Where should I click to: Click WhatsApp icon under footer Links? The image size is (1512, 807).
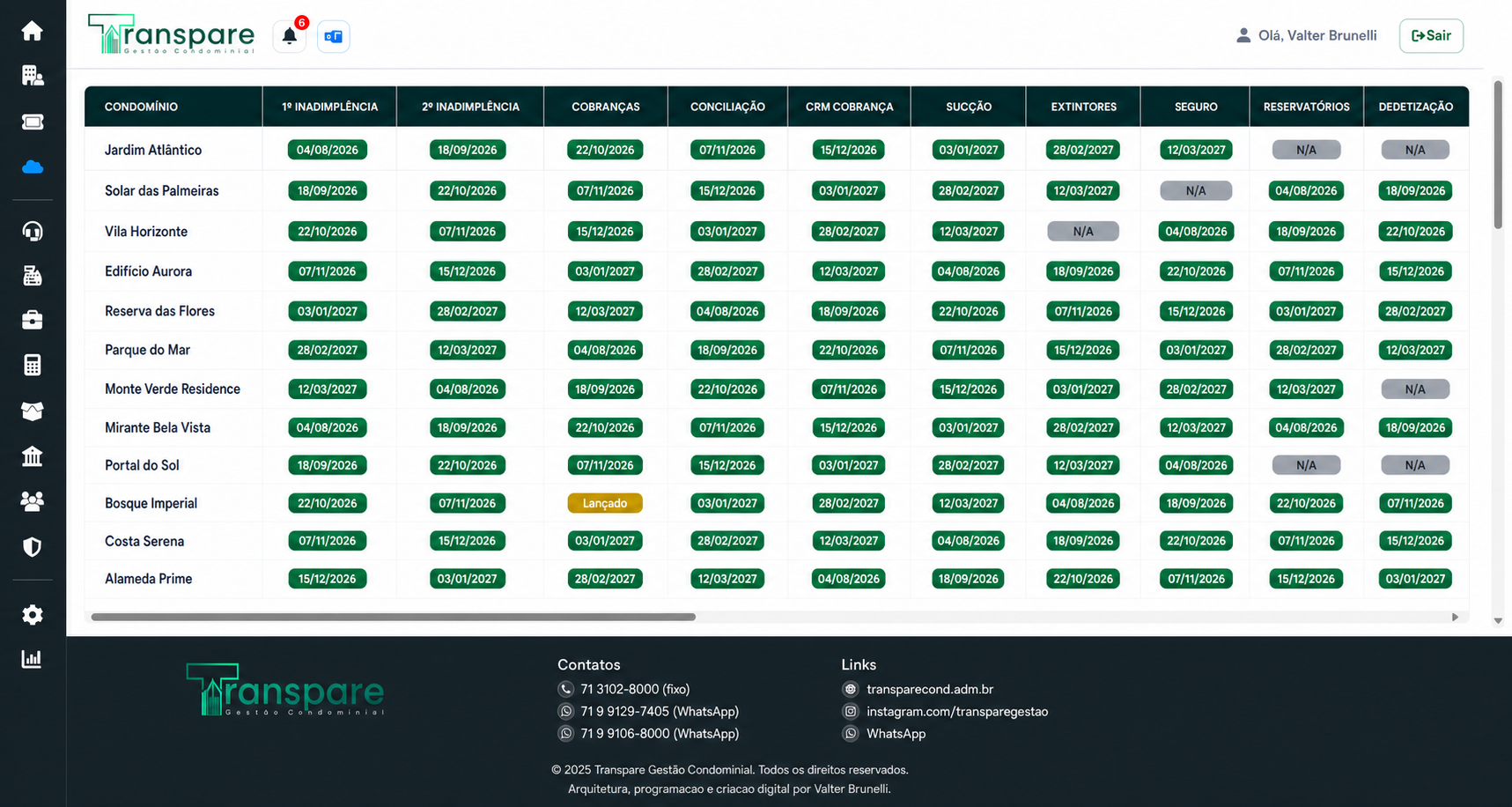(850, 733)
